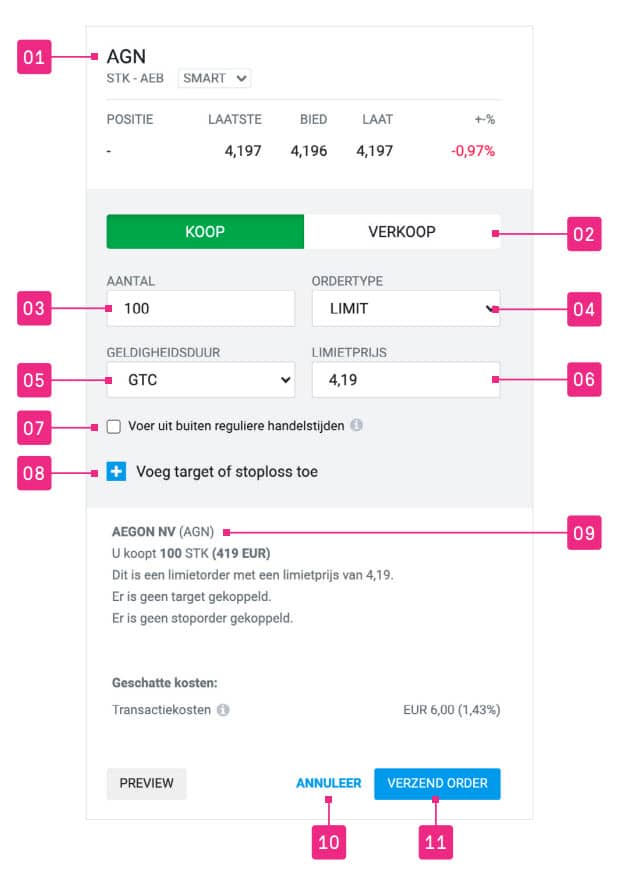
Task: Click the pink 01 annotation marker
Action: point(34,57)
